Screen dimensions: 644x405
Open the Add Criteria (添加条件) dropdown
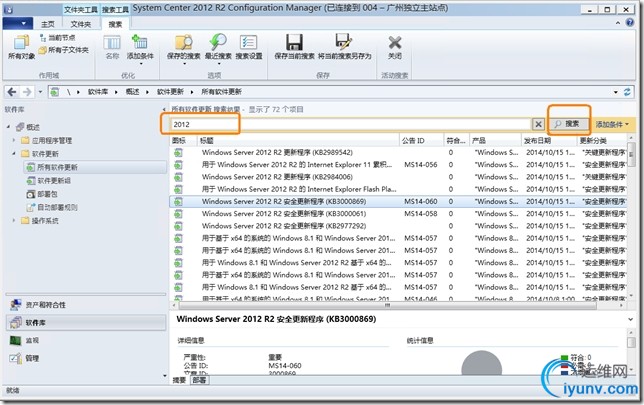(612, 124)
